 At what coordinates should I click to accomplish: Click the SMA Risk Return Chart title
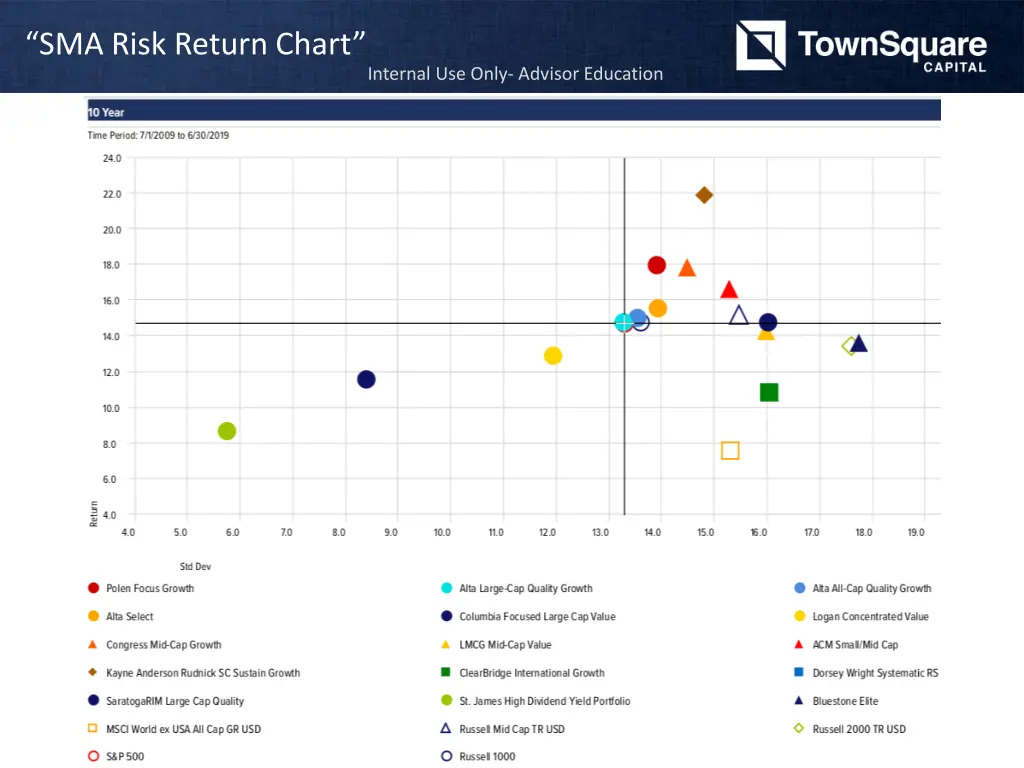(196, 44)
